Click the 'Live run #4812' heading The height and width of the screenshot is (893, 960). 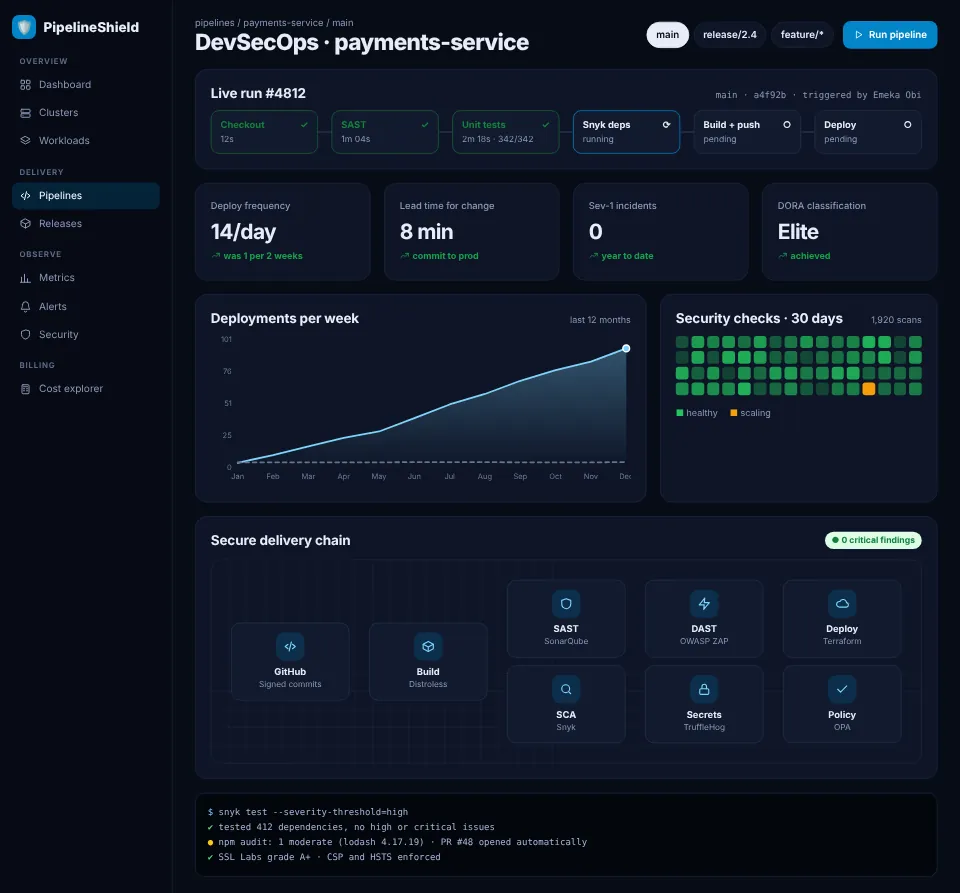[x=258, y=93]
